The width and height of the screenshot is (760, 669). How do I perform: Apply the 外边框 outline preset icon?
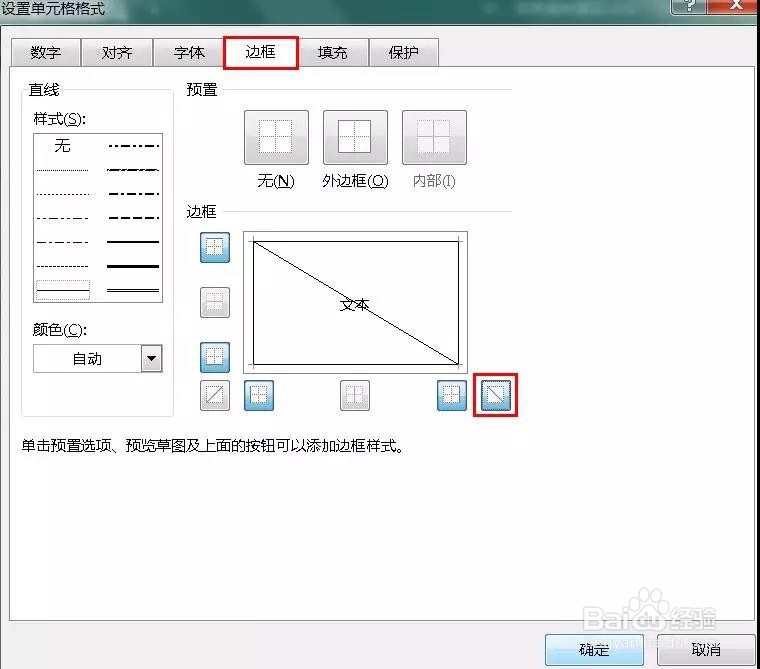pyautogui.click(x=355, y=137)
